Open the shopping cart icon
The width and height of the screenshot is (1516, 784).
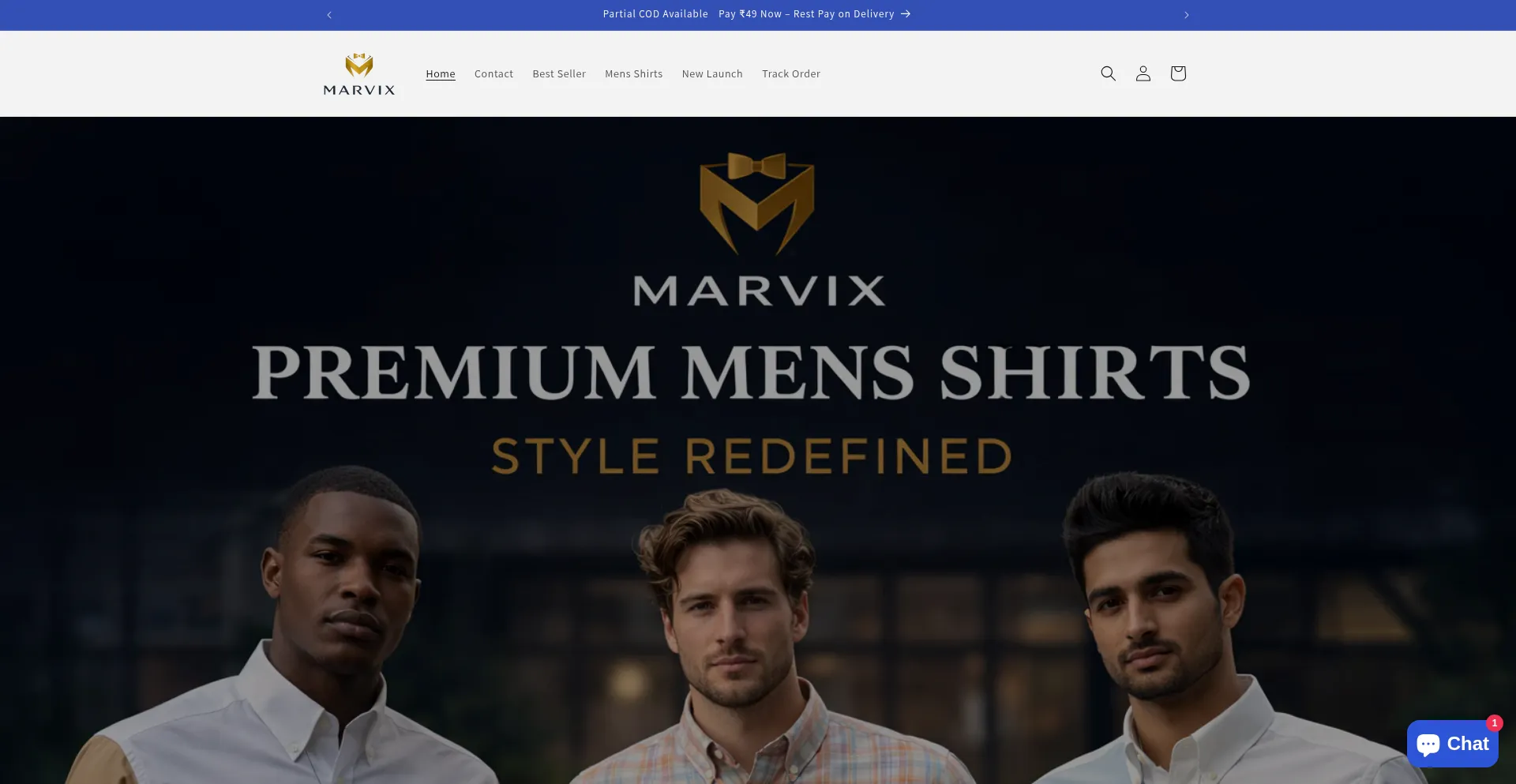(x=1177, y=73)
